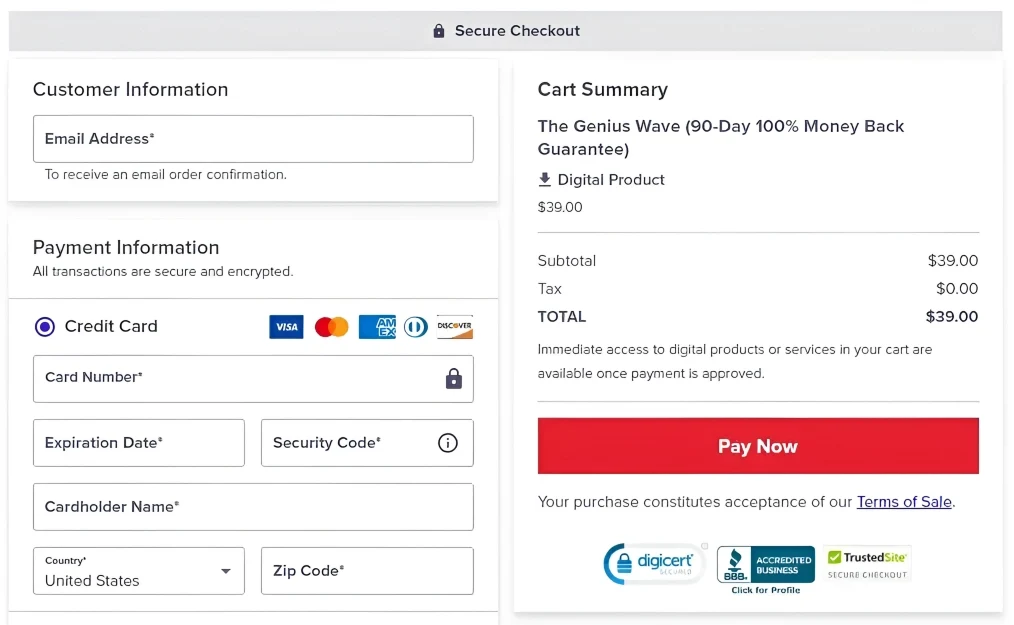Click the TrustedSite Secure Checkout badge
This screenshot has width=1014, height=625.
click(x=867, y=564)
